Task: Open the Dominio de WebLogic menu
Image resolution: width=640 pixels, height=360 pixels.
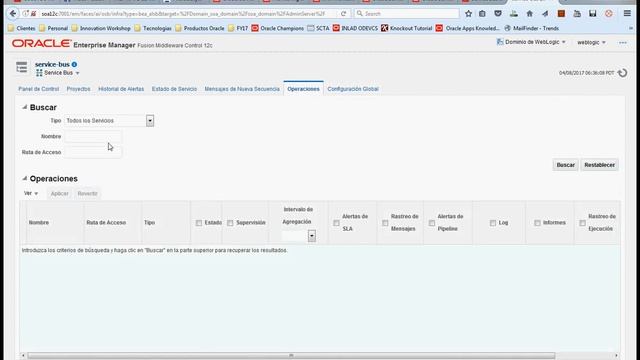Action: point(531,42)
